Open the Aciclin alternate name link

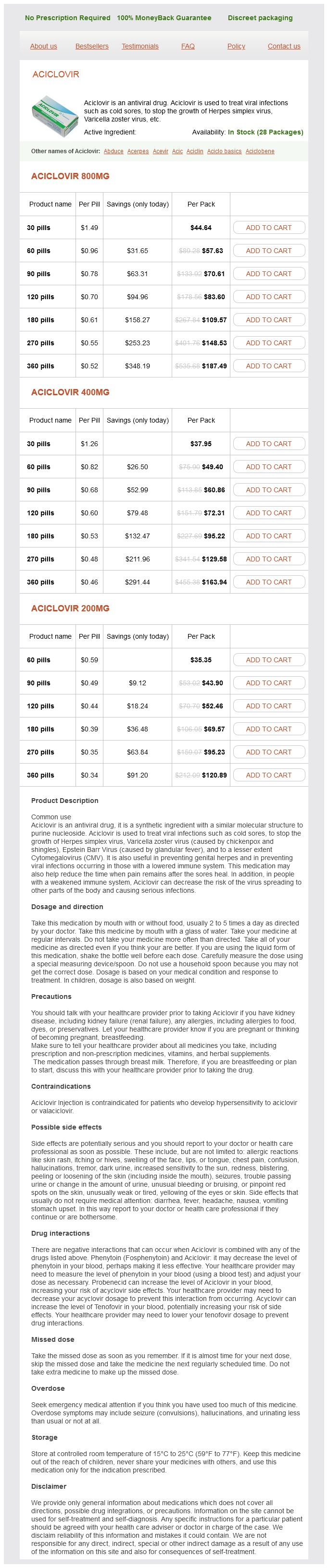[194, 151]
